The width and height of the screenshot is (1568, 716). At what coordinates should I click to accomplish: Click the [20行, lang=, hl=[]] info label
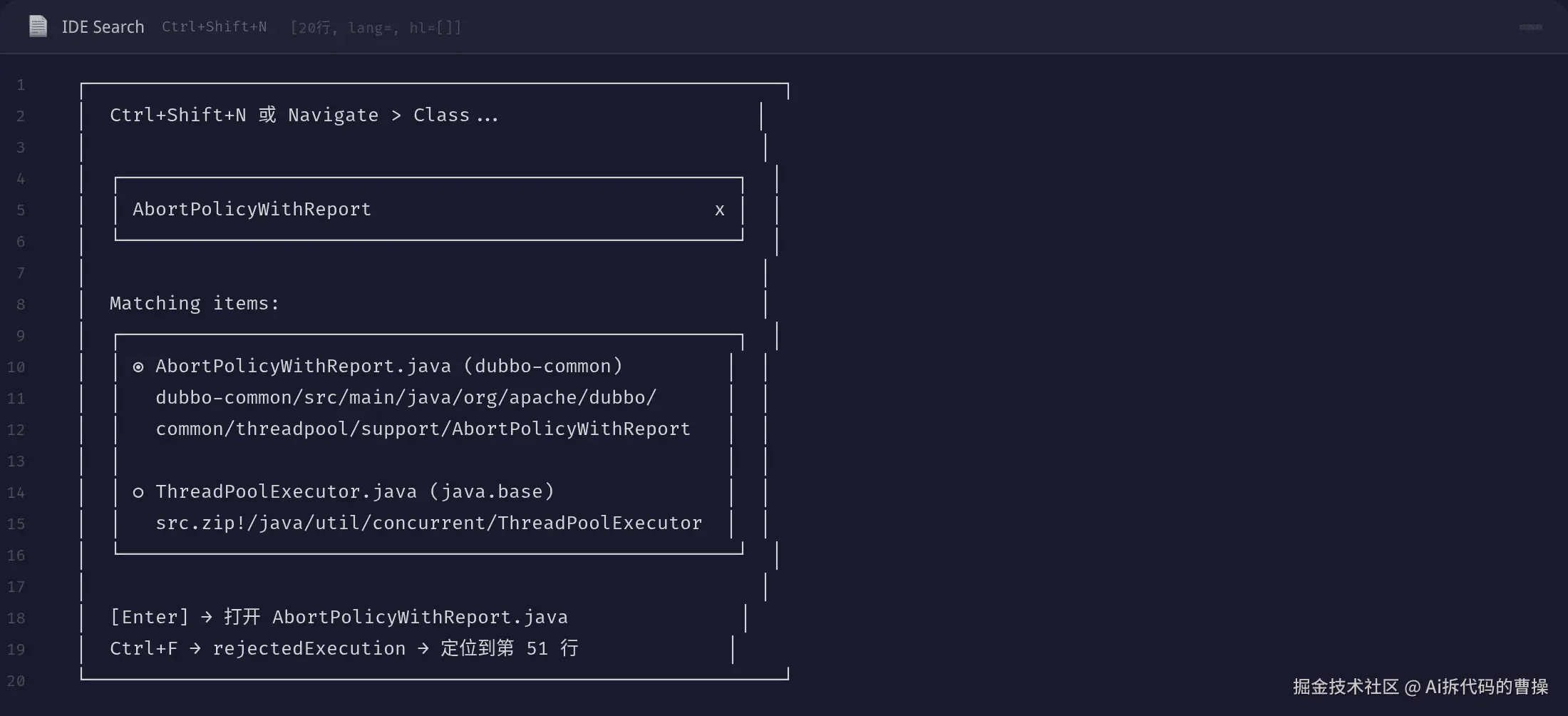tap(376, 27)
